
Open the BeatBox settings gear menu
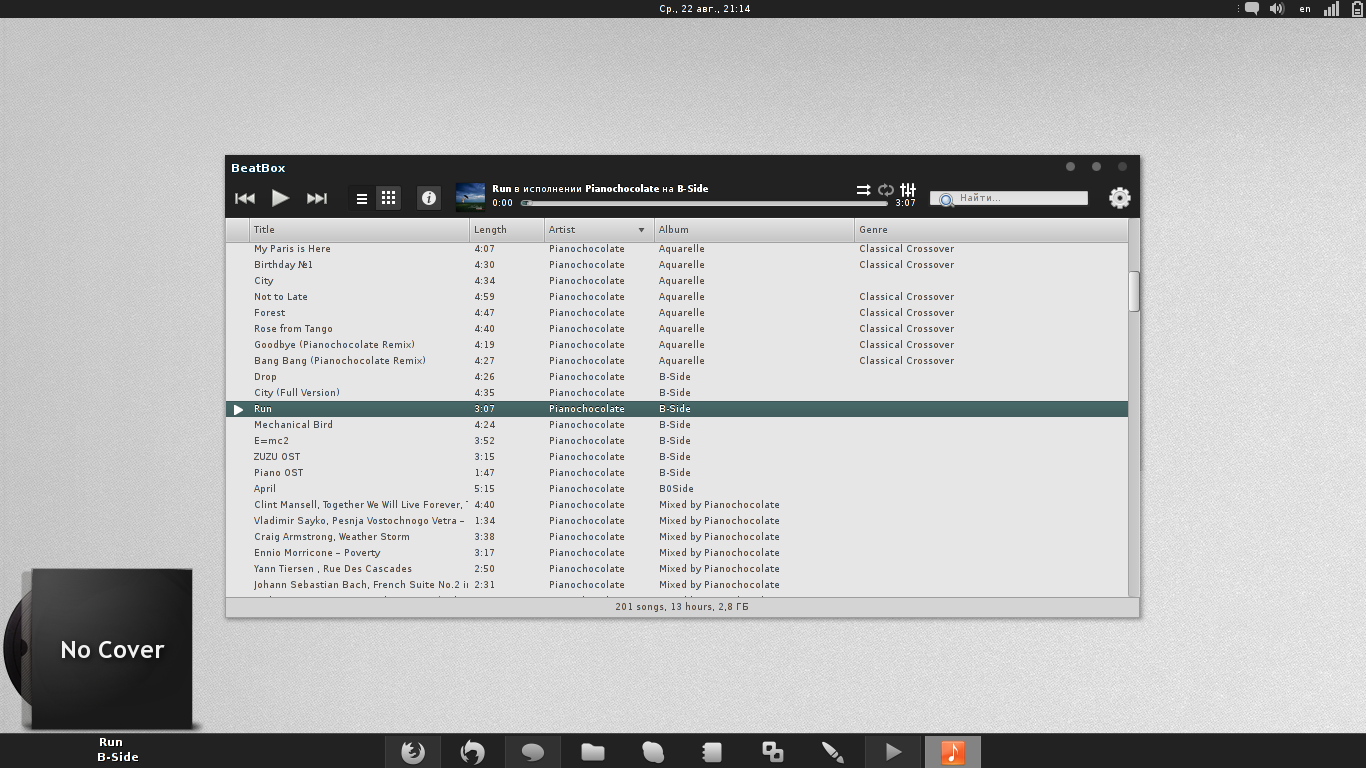coord(1120,198)
